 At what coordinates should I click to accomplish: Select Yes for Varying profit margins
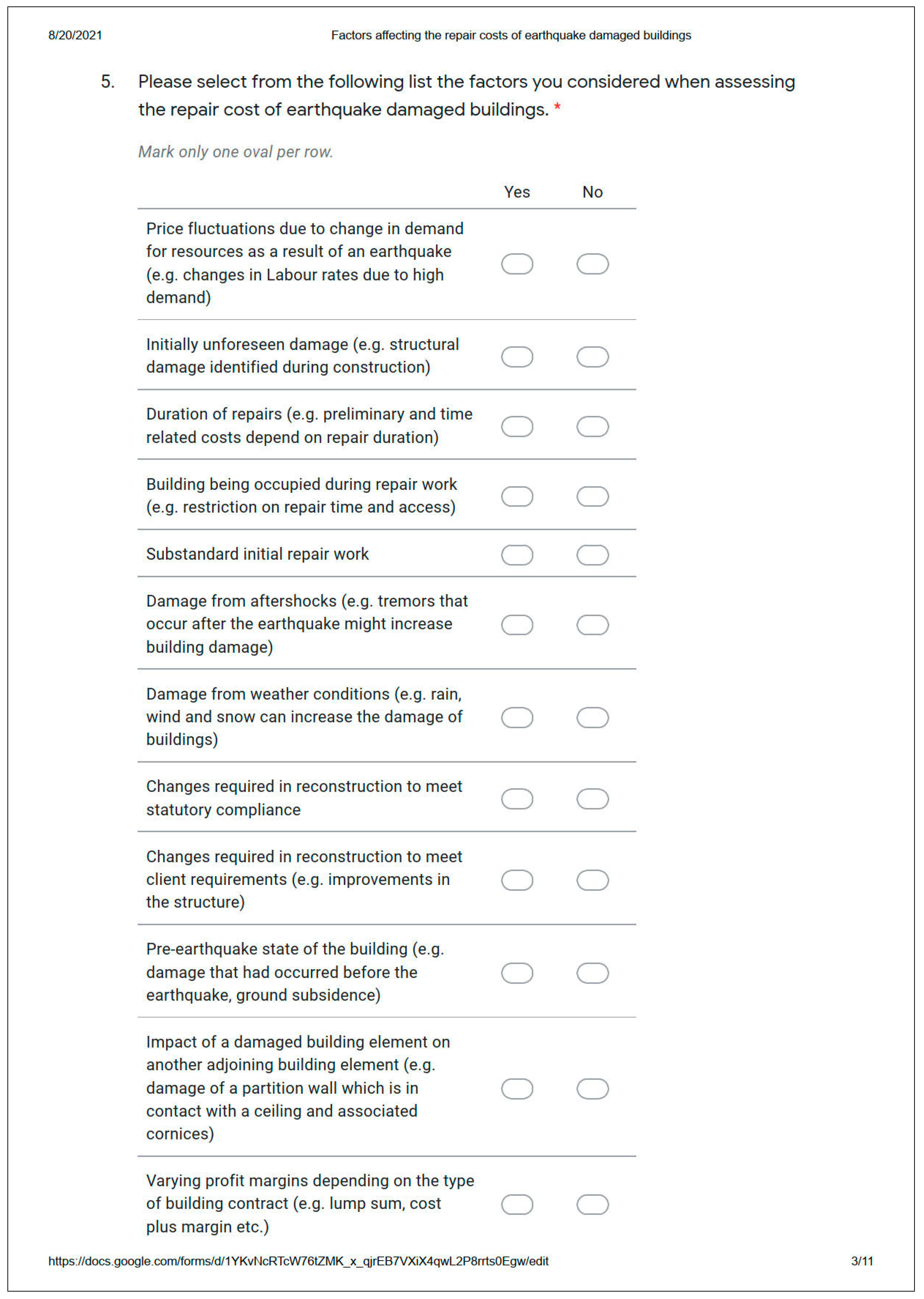tap(517, 1204)
